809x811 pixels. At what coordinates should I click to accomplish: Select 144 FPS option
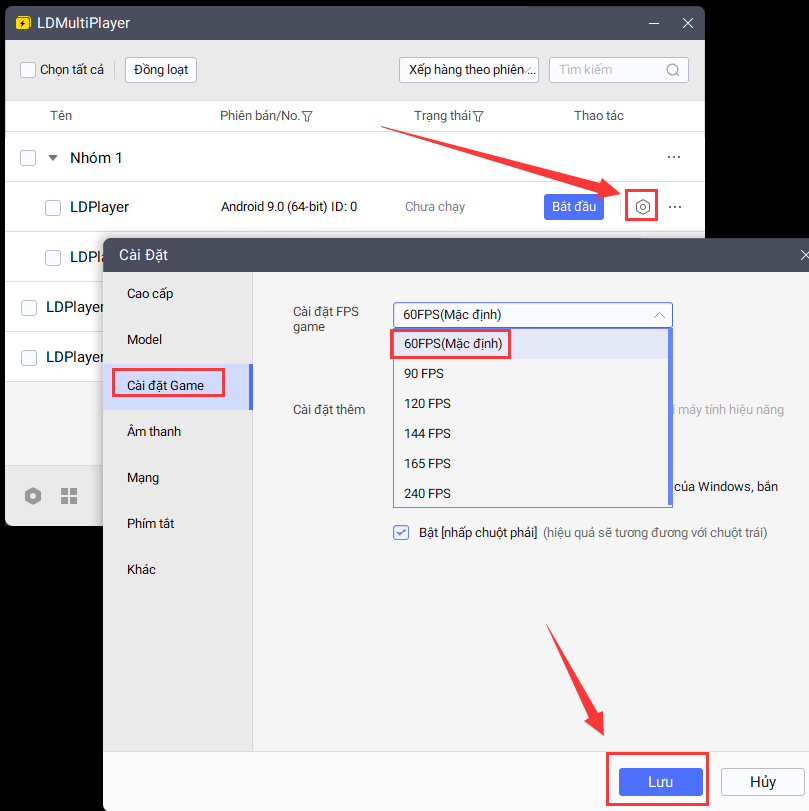531,433
